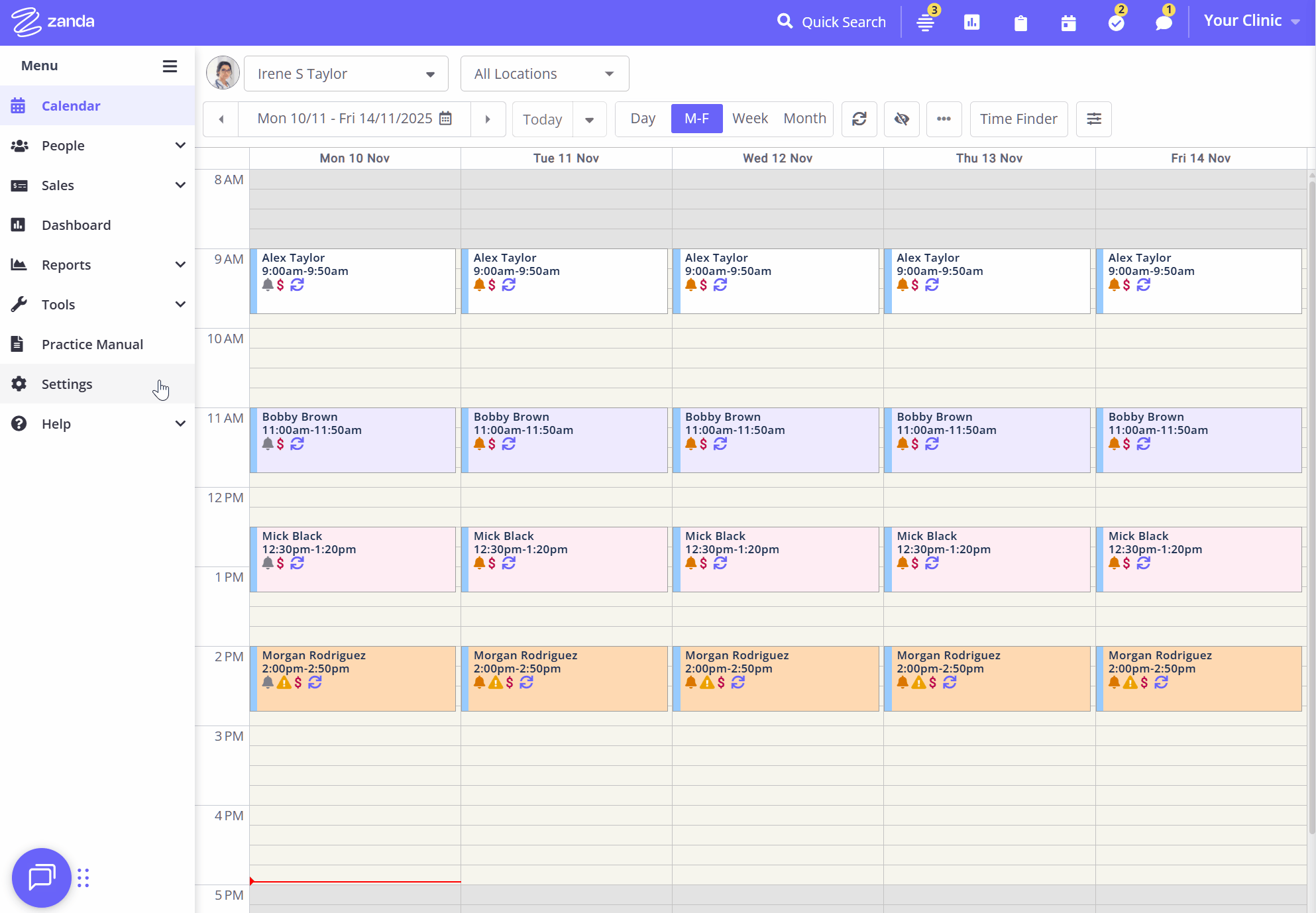This screenshot has width=1316, height=913.
Task: Refresh the calendar view
Action: (x=859, y=119)
